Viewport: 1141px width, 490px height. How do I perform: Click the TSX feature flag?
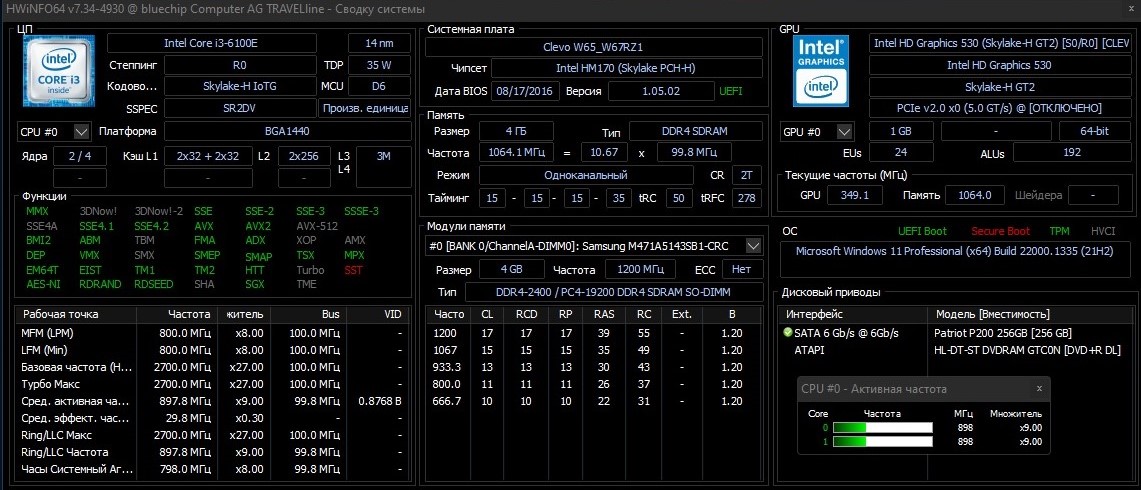pos(305,255)
